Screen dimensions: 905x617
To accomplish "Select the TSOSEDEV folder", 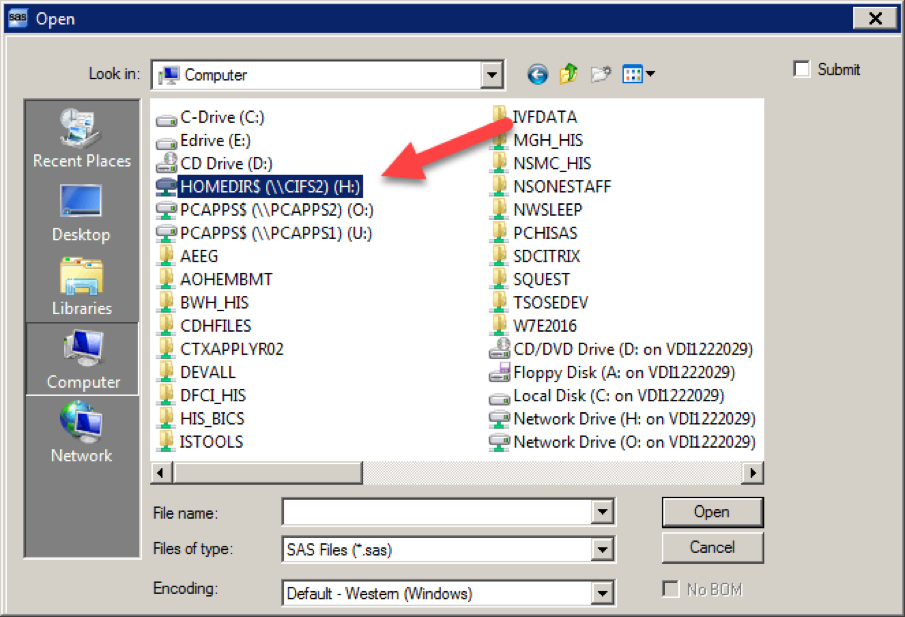I will (x=540, y=302).
